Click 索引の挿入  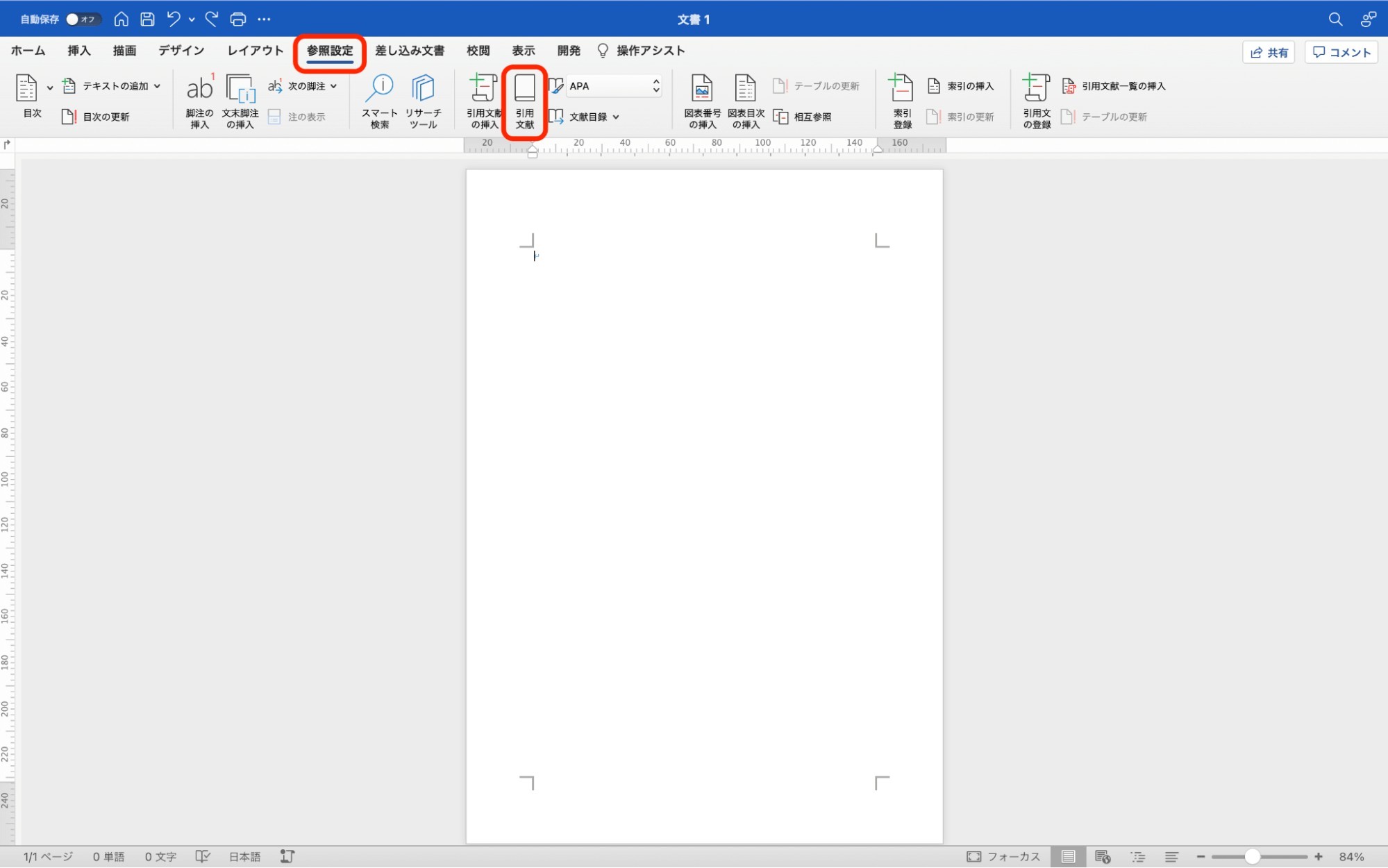coord(960,86)
